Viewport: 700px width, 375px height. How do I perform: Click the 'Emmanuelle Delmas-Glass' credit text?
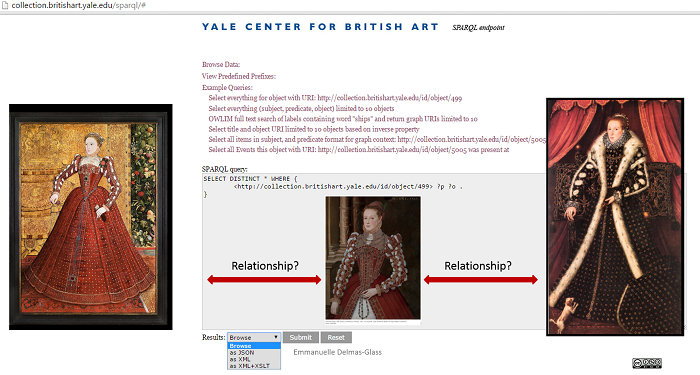pyautogui.click(x=338, y=352)
